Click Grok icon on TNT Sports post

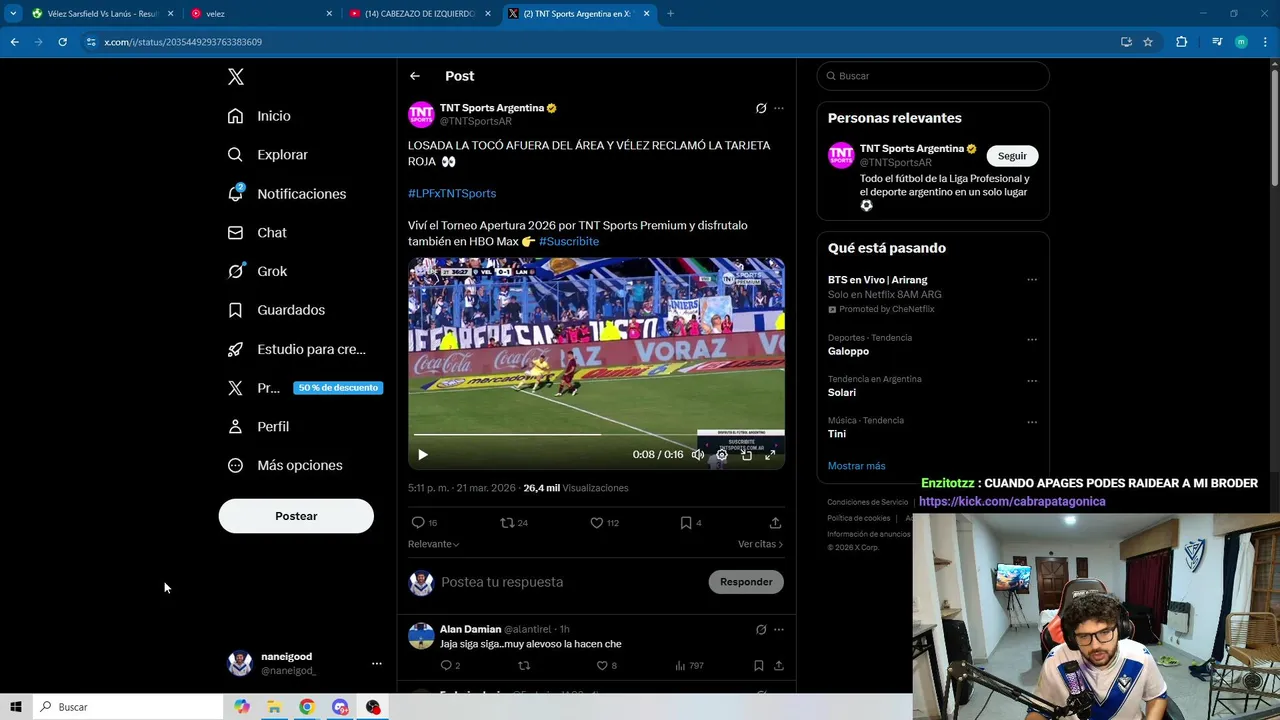click(761, 108)
